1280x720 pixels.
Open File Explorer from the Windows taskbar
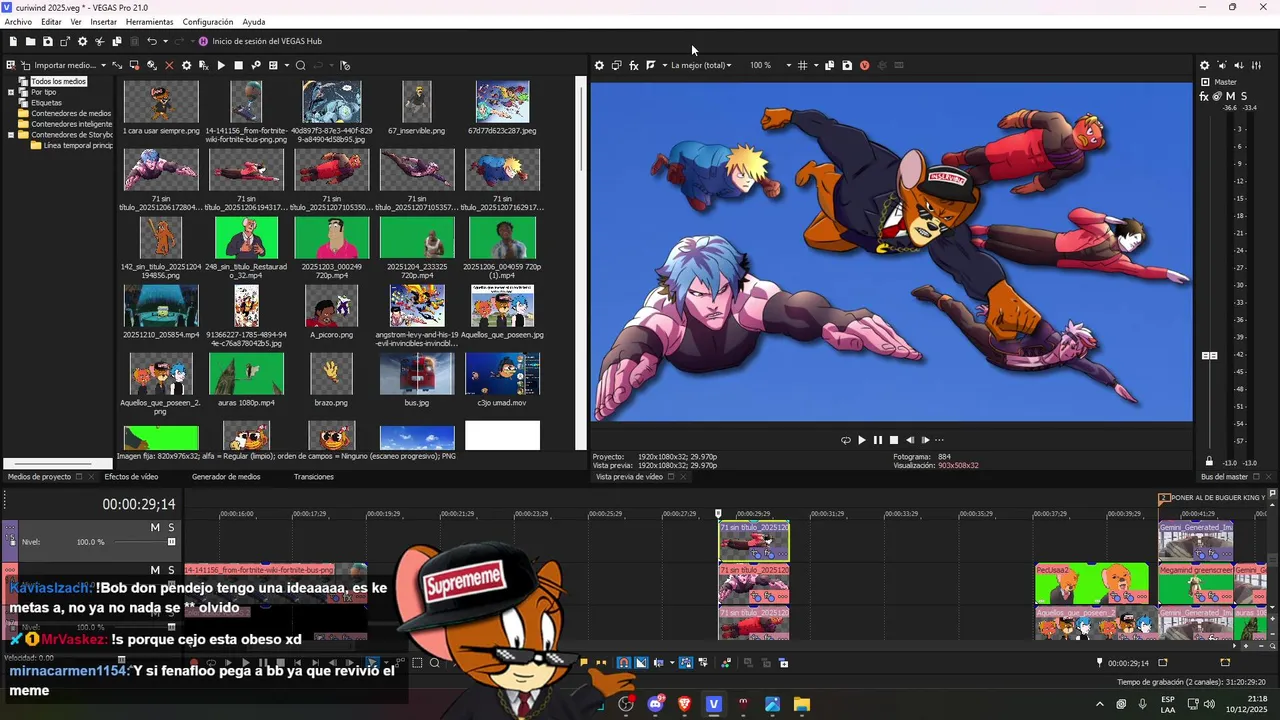click(801, 704)
